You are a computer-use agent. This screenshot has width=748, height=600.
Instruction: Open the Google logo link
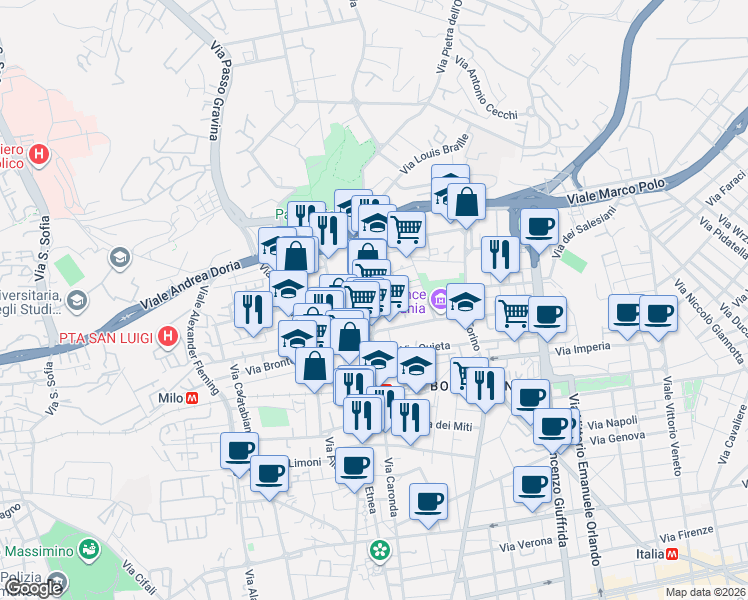point(33,588)
